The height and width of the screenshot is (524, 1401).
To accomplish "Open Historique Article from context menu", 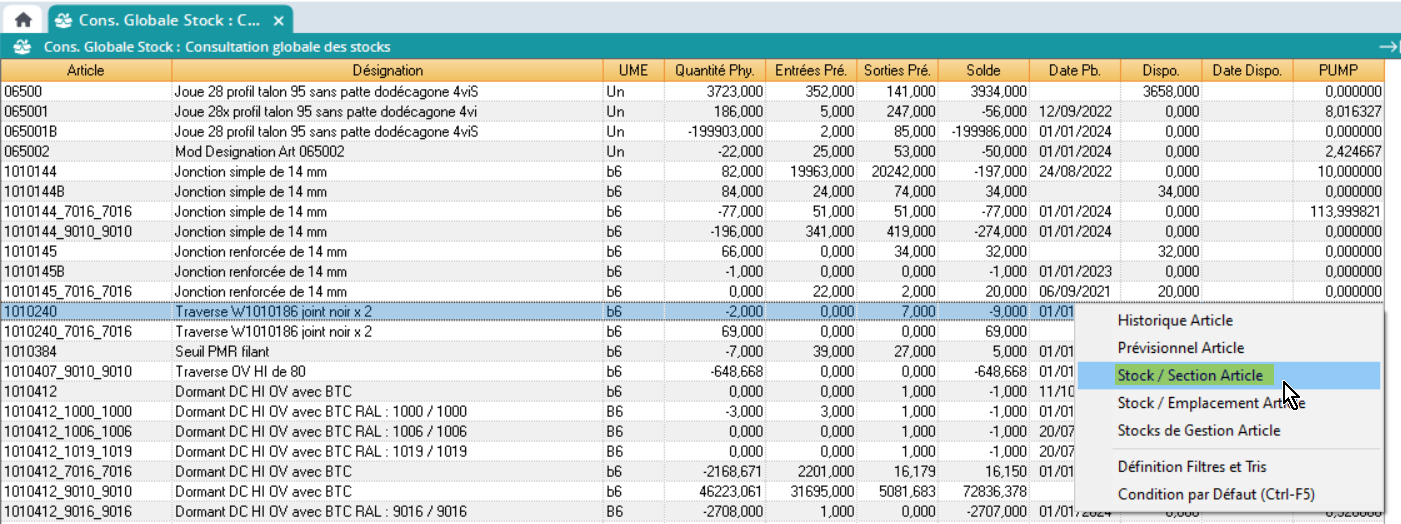I will coord(1175,321).
